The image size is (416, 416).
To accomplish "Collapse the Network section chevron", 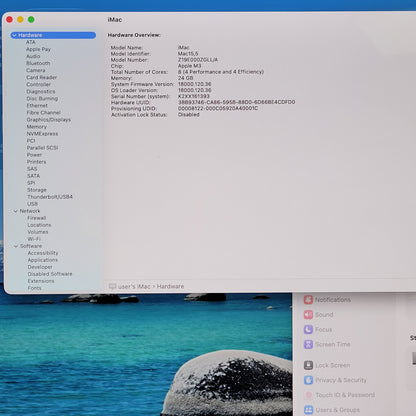I will pos(15,211).
